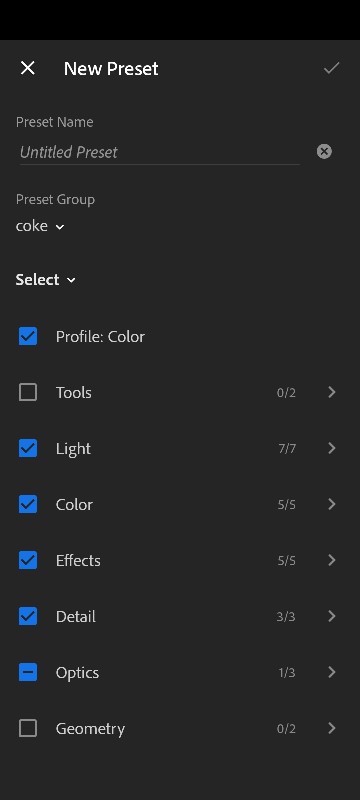Tap the Light settings row label
This screenshot has height=800, width=360.
73,448
